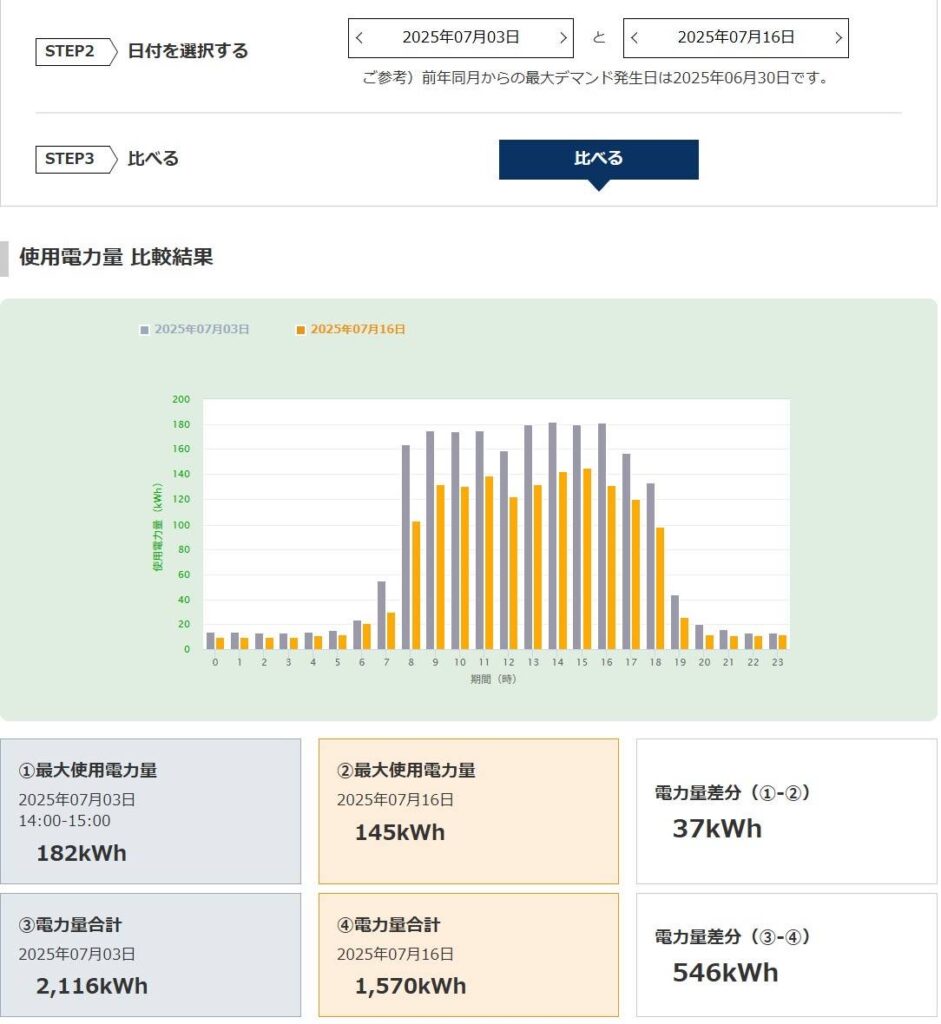Select the ①最大使用電力量 182kWh card

click(x=150, y=811)
